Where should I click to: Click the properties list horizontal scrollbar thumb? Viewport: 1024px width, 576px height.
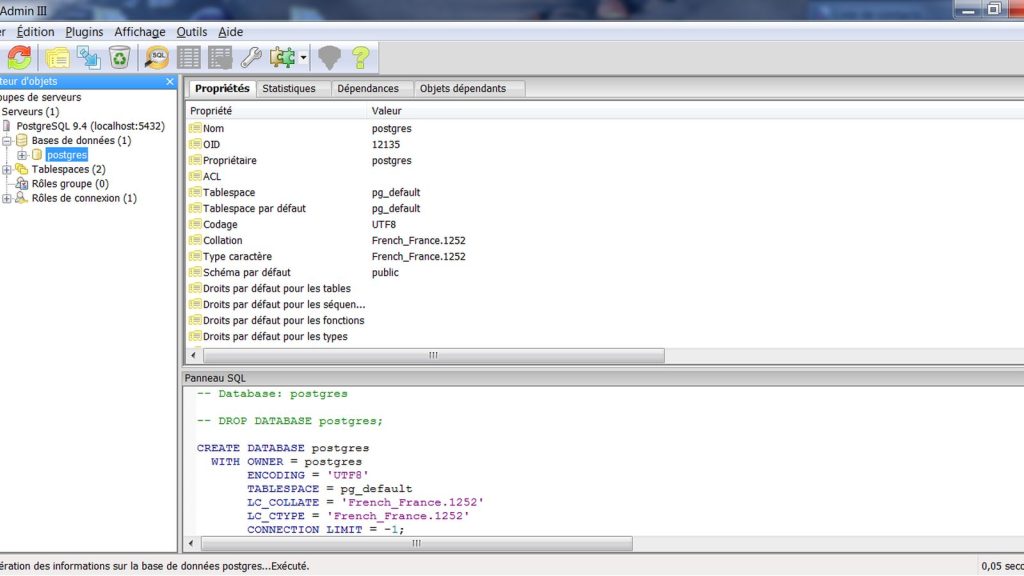pos(434,355)
